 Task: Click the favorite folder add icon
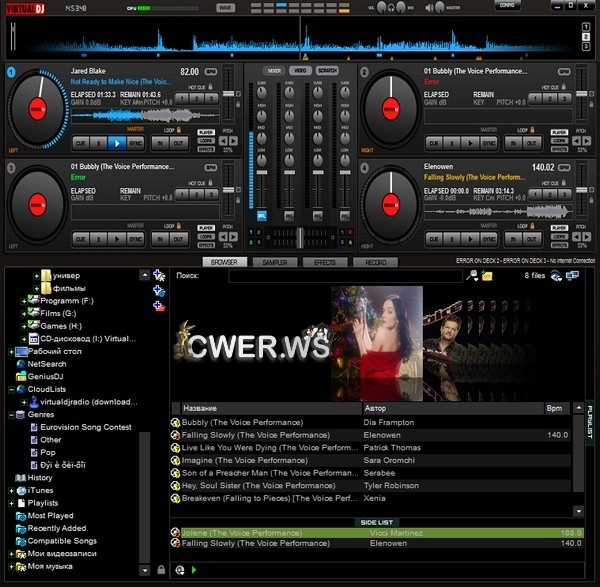(x=159, y=274)
